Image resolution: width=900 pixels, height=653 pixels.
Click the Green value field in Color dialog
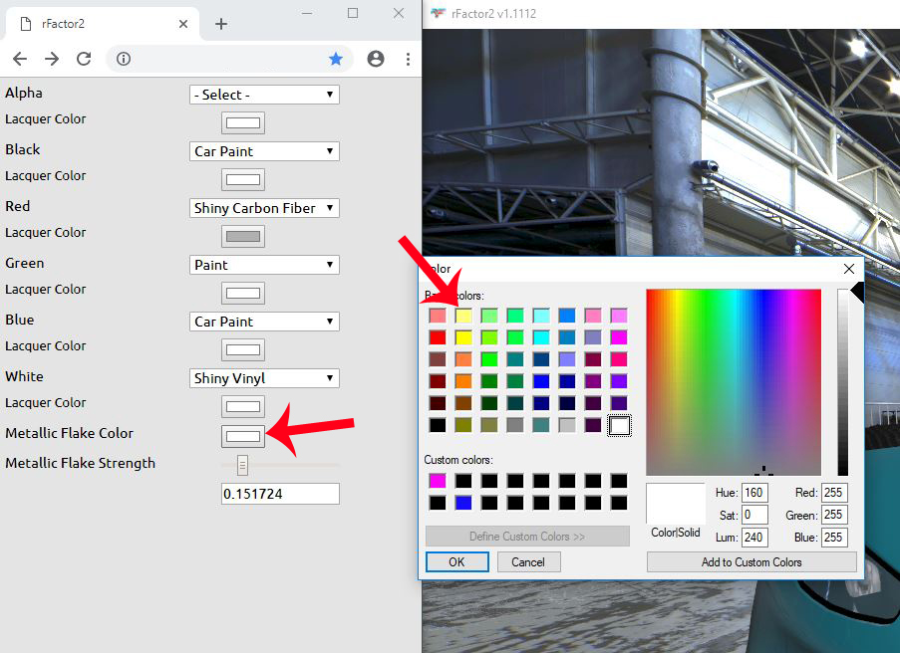click(834, 515)
